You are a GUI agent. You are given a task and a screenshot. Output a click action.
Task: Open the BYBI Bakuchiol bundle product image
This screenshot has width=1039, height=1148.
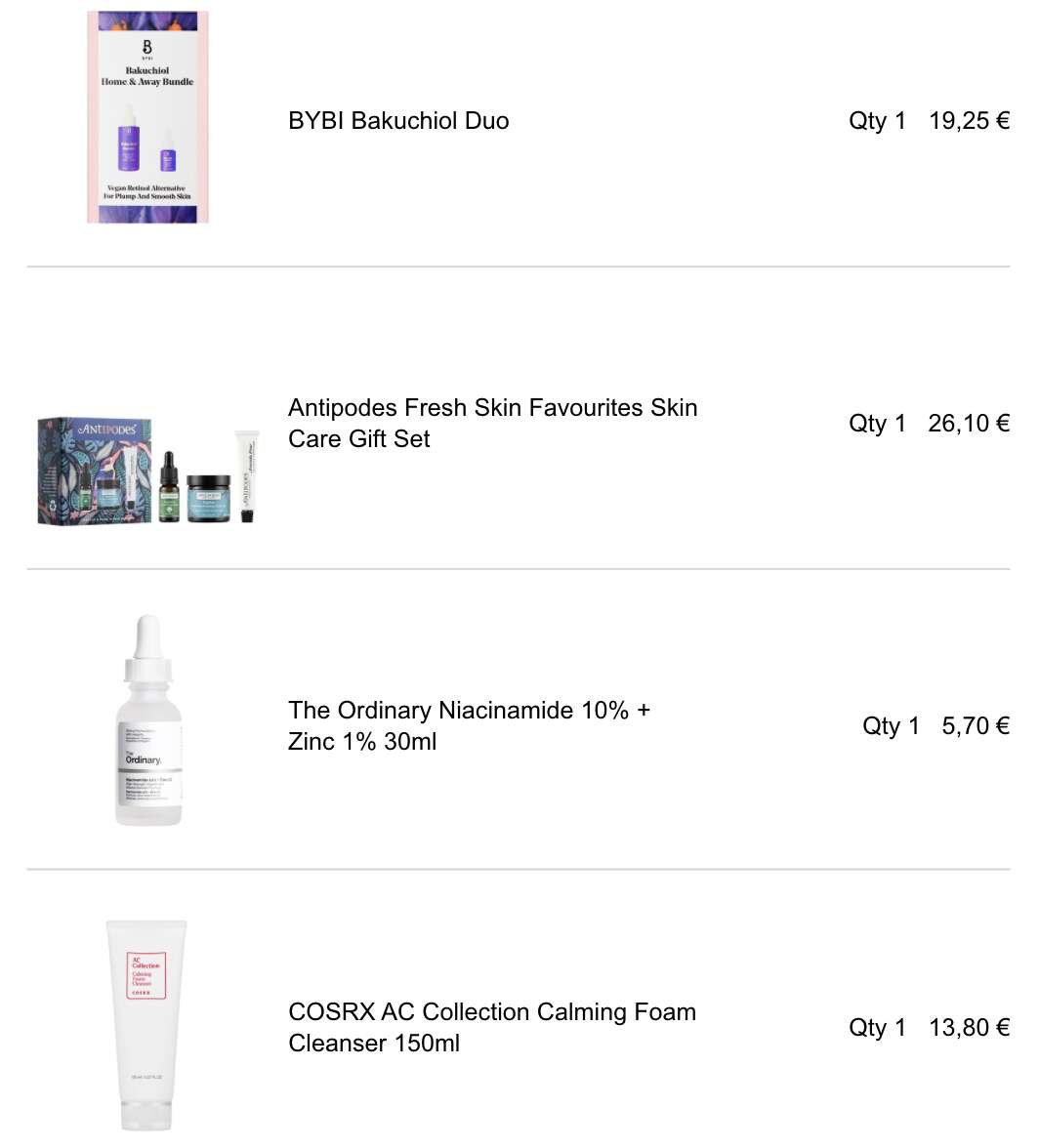(147, 117)
